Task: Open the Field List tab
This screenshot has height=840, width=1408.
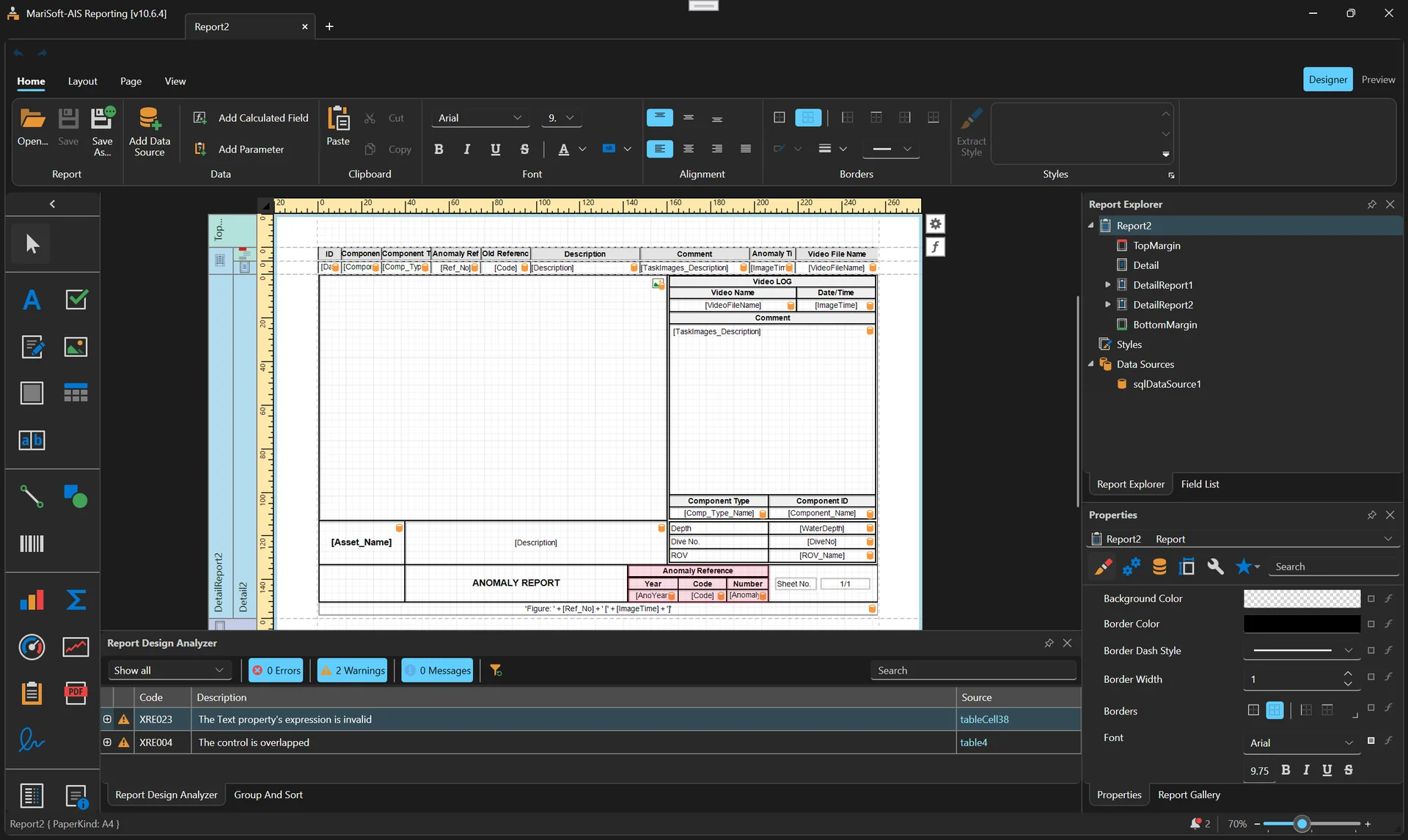Action: [x=1200, y=484]
